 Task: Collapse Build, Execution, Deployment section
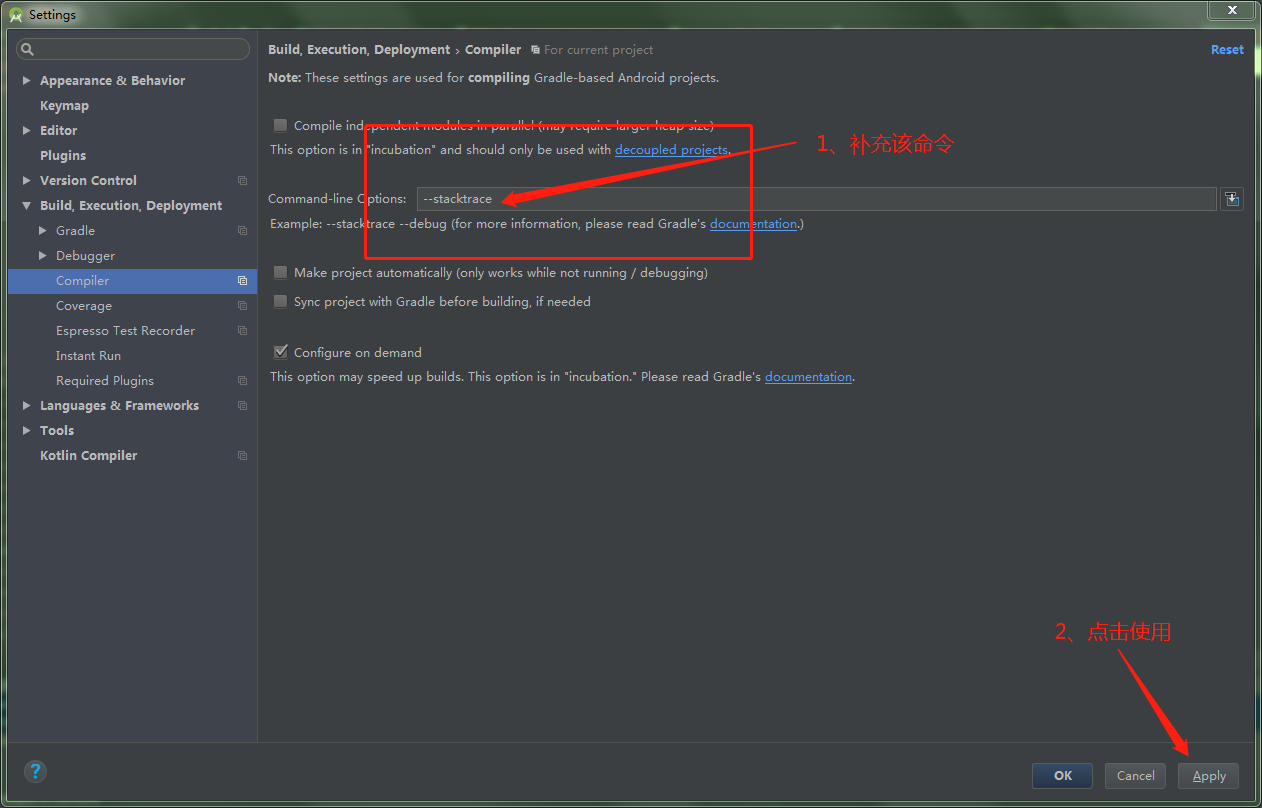(27, 205)
